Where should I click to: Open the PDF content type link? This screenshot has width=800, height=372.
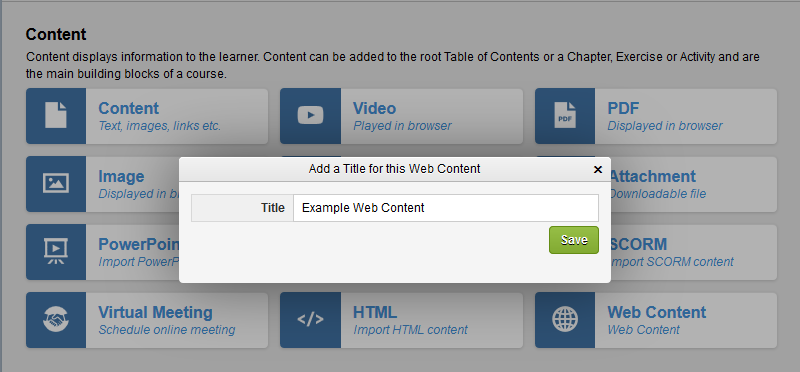click(623, 108)
